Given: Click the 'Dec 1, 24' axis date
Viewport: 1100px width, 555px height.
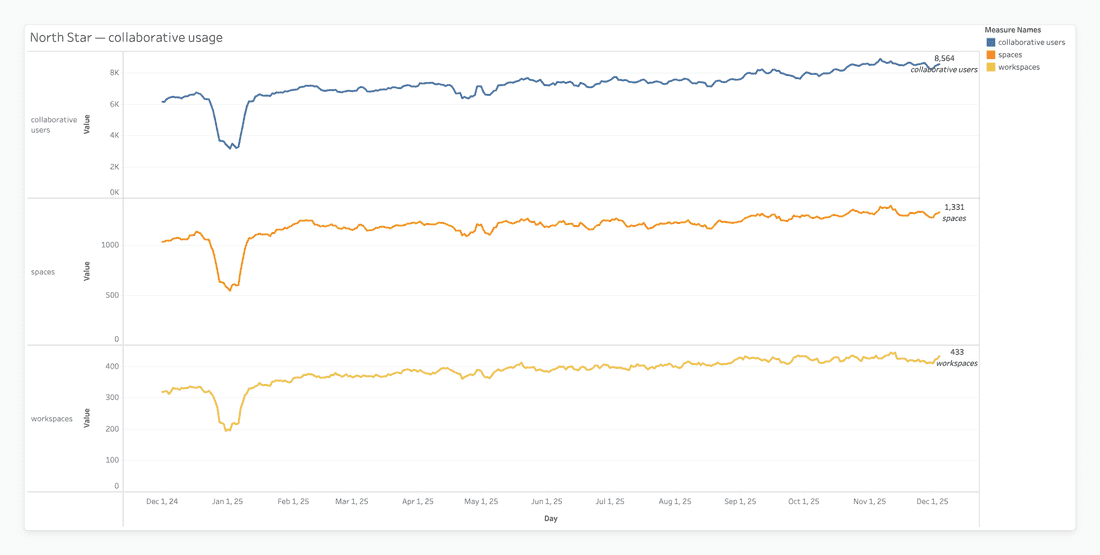Looking at the screenshot, I should [x=162, y=502].
